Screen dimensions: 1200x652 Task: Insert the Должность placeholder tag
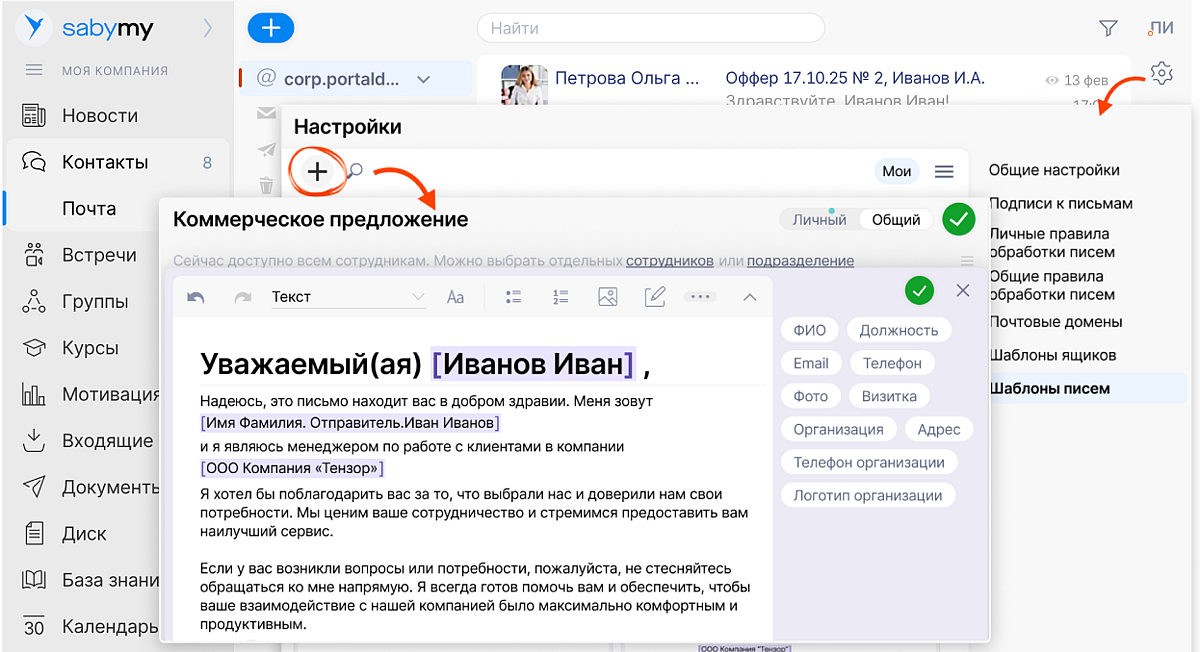coord(898,330)
